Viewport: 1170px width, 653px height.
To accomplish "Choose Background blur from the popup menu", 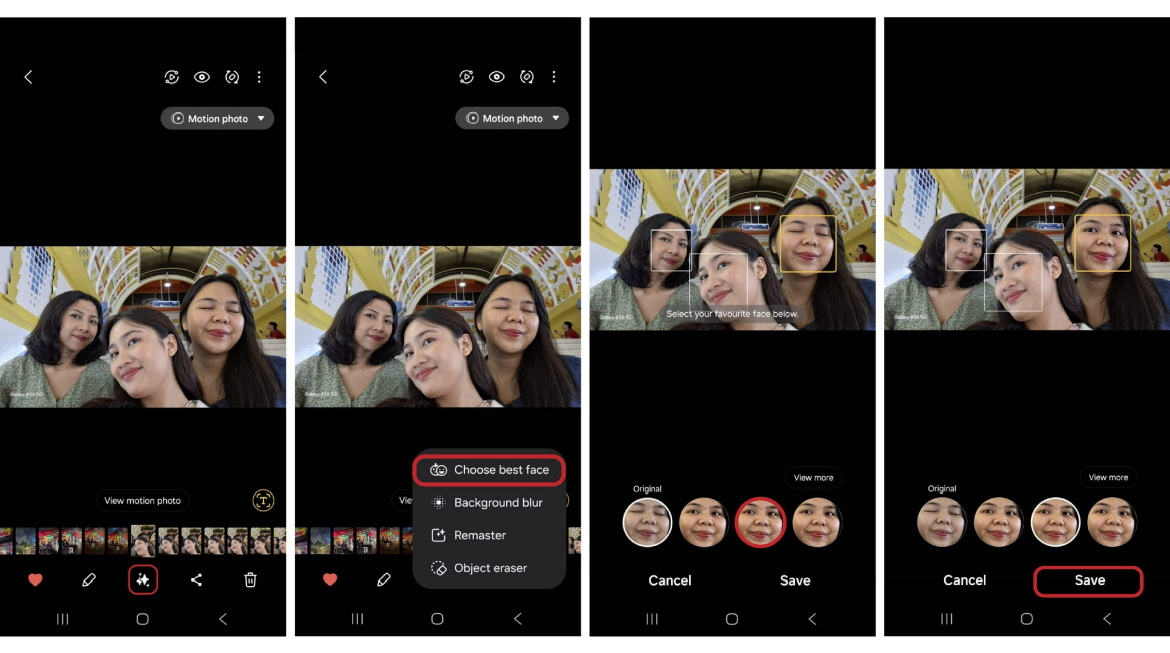I will pyautogui.click(x=497, y=503).
